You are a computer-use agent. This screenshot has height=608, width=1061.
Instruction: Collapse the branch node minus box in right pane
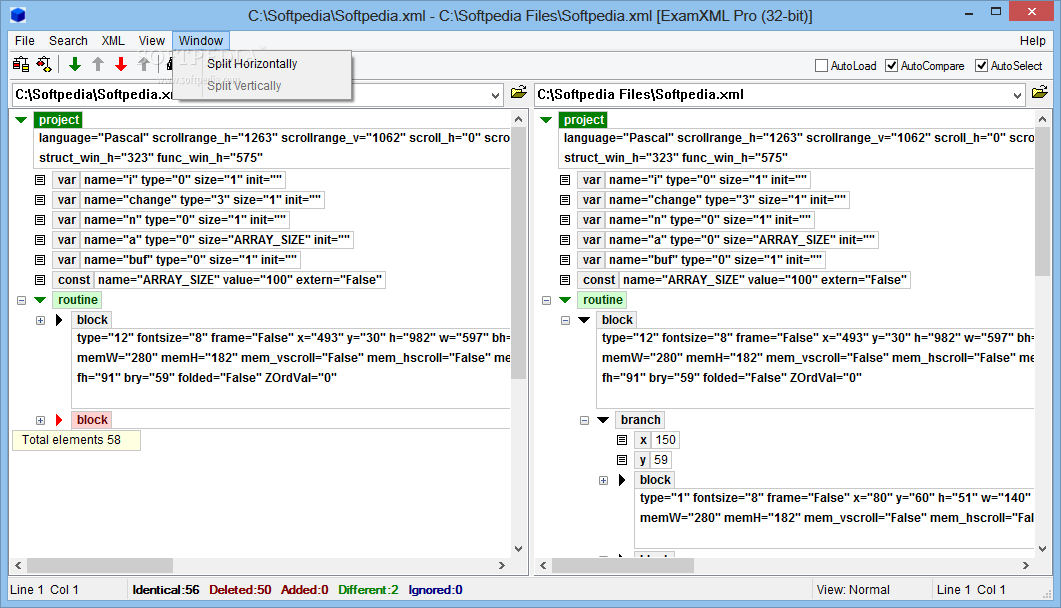click(x=584, y=421)
